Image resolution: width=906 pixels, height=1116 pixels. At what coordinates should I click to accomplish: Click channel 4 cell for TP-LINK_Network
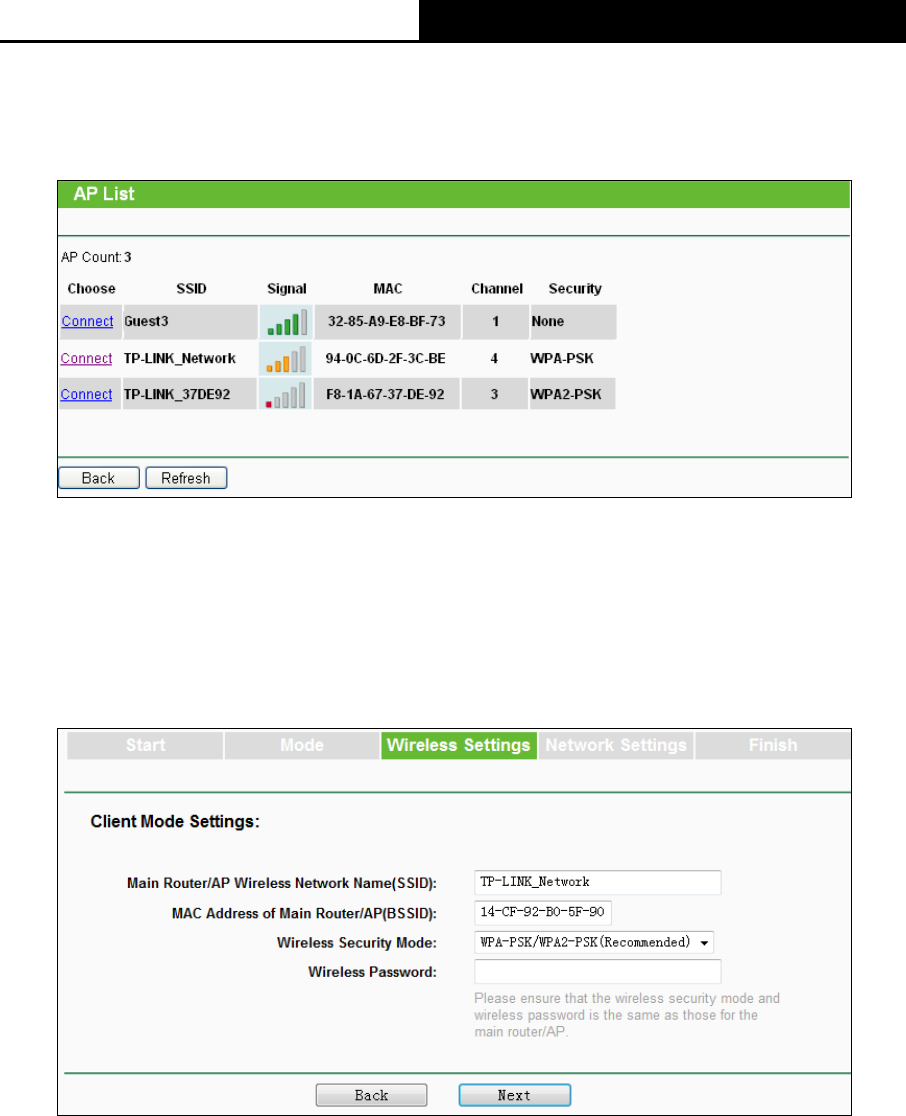point(495,359)
